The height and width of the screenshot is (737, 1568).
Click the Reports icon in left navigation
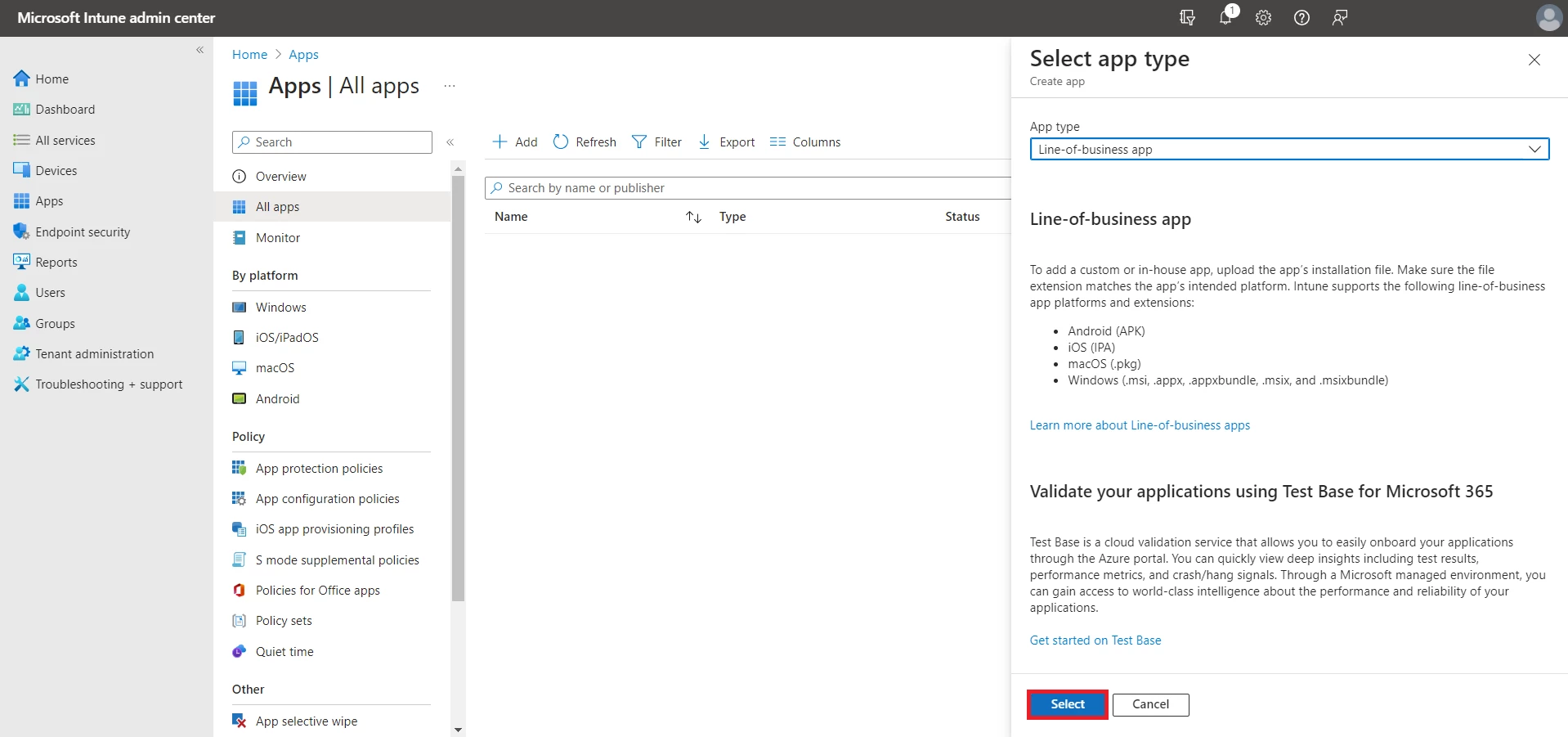click(x=22, y=262)
